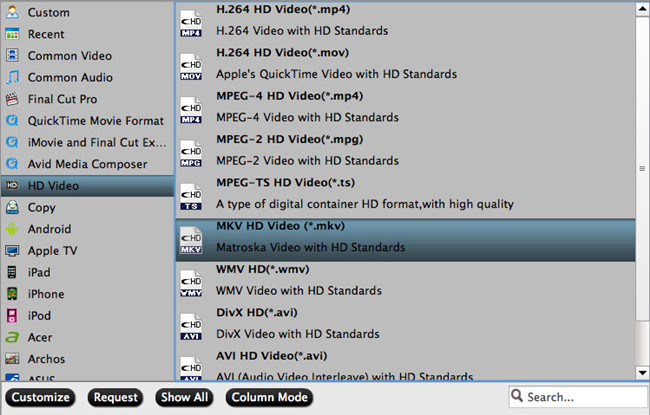Click the Archos category icon

12,359
